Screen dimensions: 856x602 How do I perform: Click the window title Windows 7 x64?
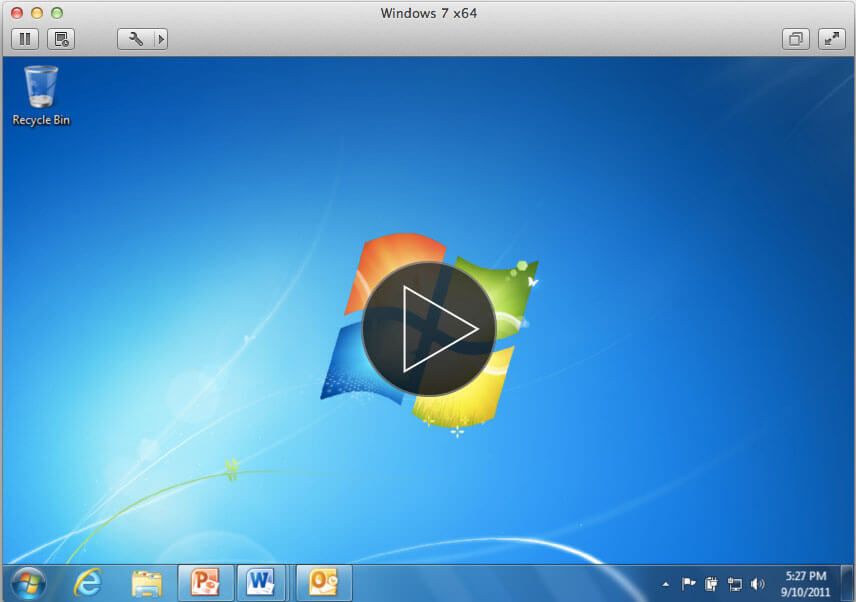click(x=429, y=13)
